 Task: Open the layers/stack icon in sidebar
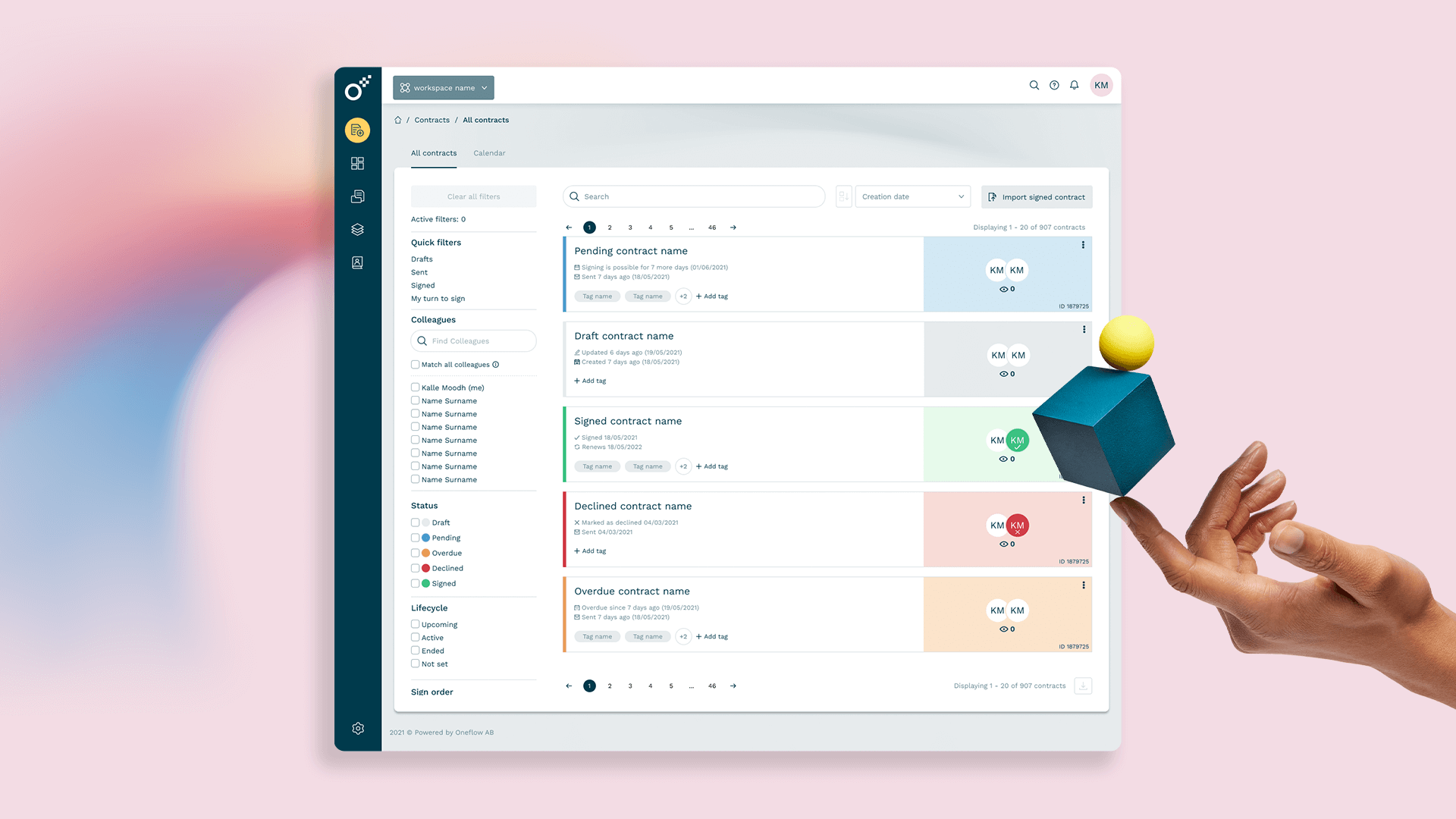click(357, 229)
